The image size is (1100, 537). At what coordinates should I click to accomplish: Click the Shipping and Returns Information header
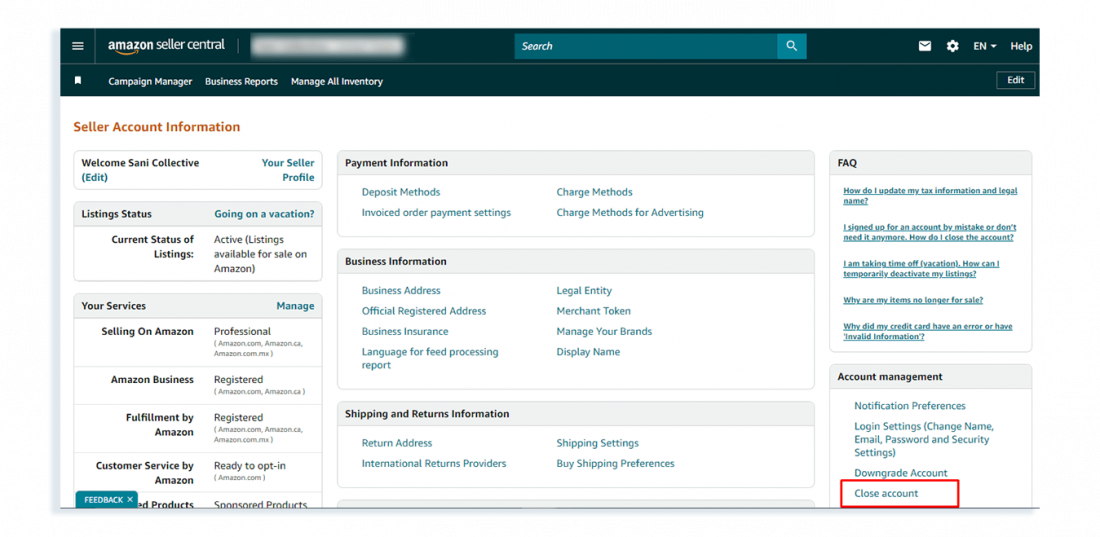[427, 414]
